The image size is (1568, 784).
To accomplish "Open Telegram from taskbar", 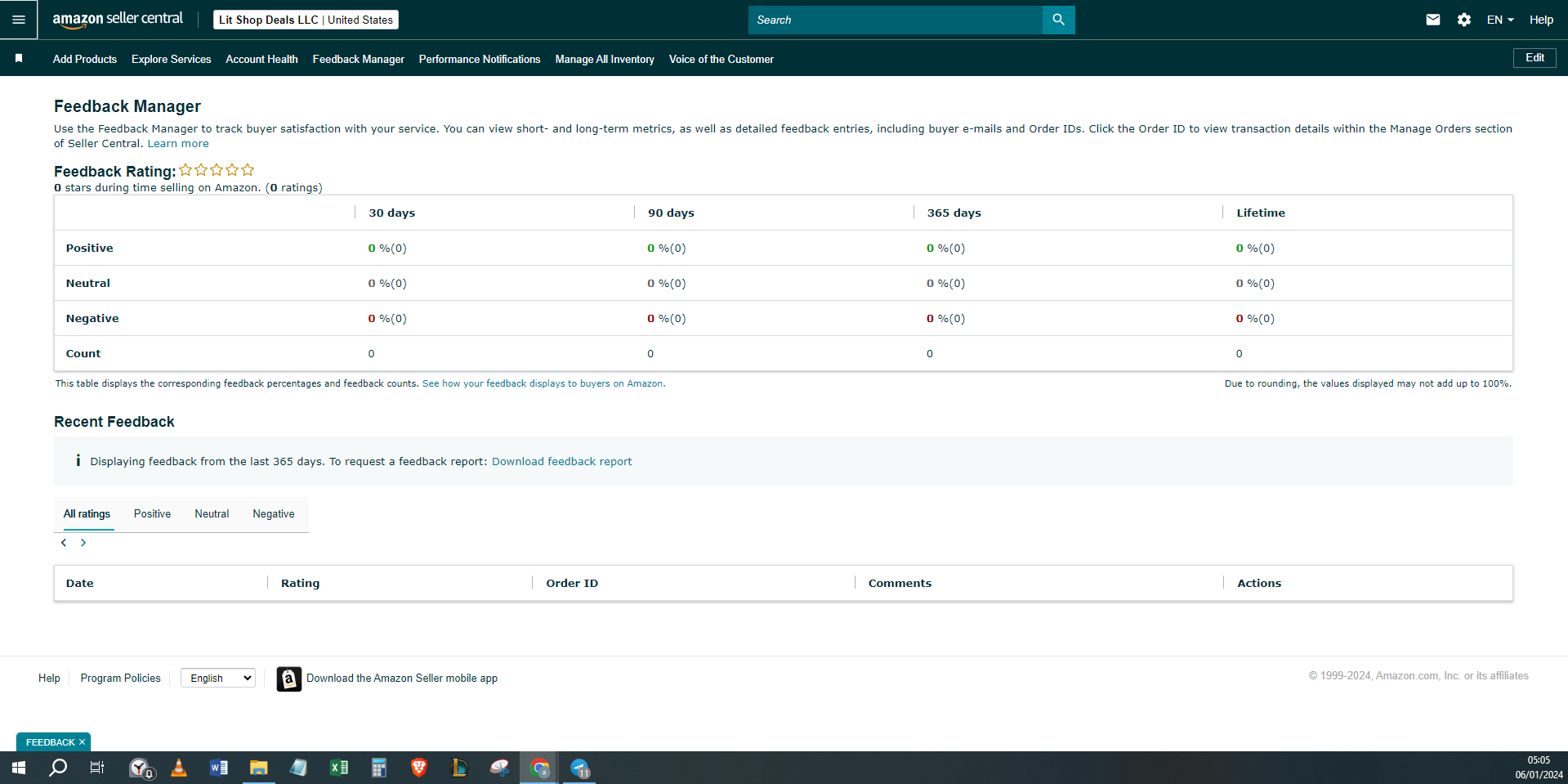I will point(579,768).
